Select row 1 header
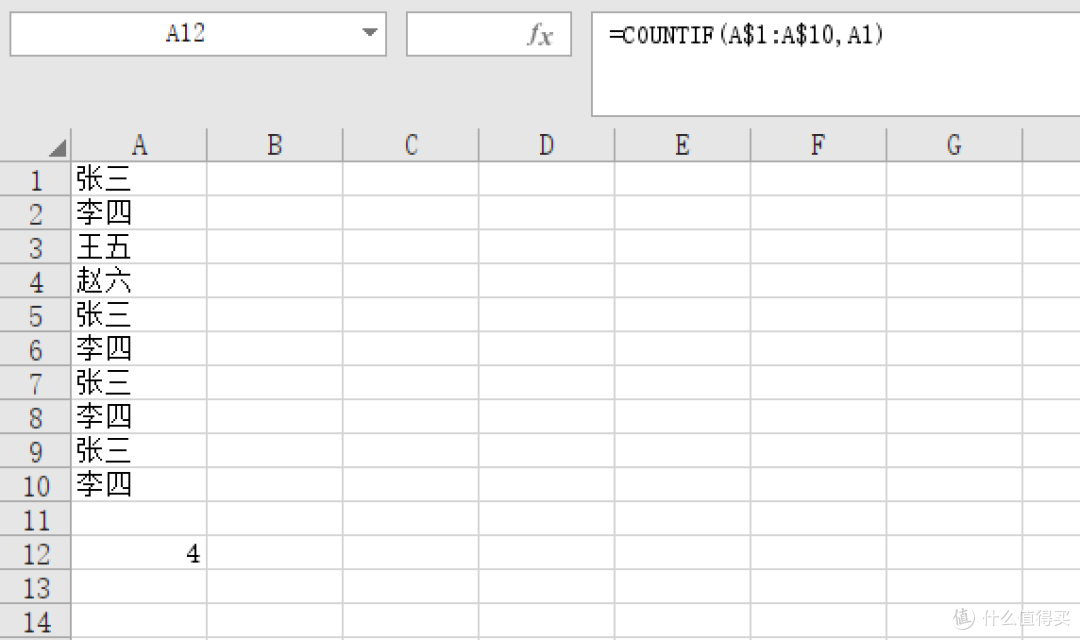Screen dimensions: 1080x640 pyautogui.click(x=35, y=179)
